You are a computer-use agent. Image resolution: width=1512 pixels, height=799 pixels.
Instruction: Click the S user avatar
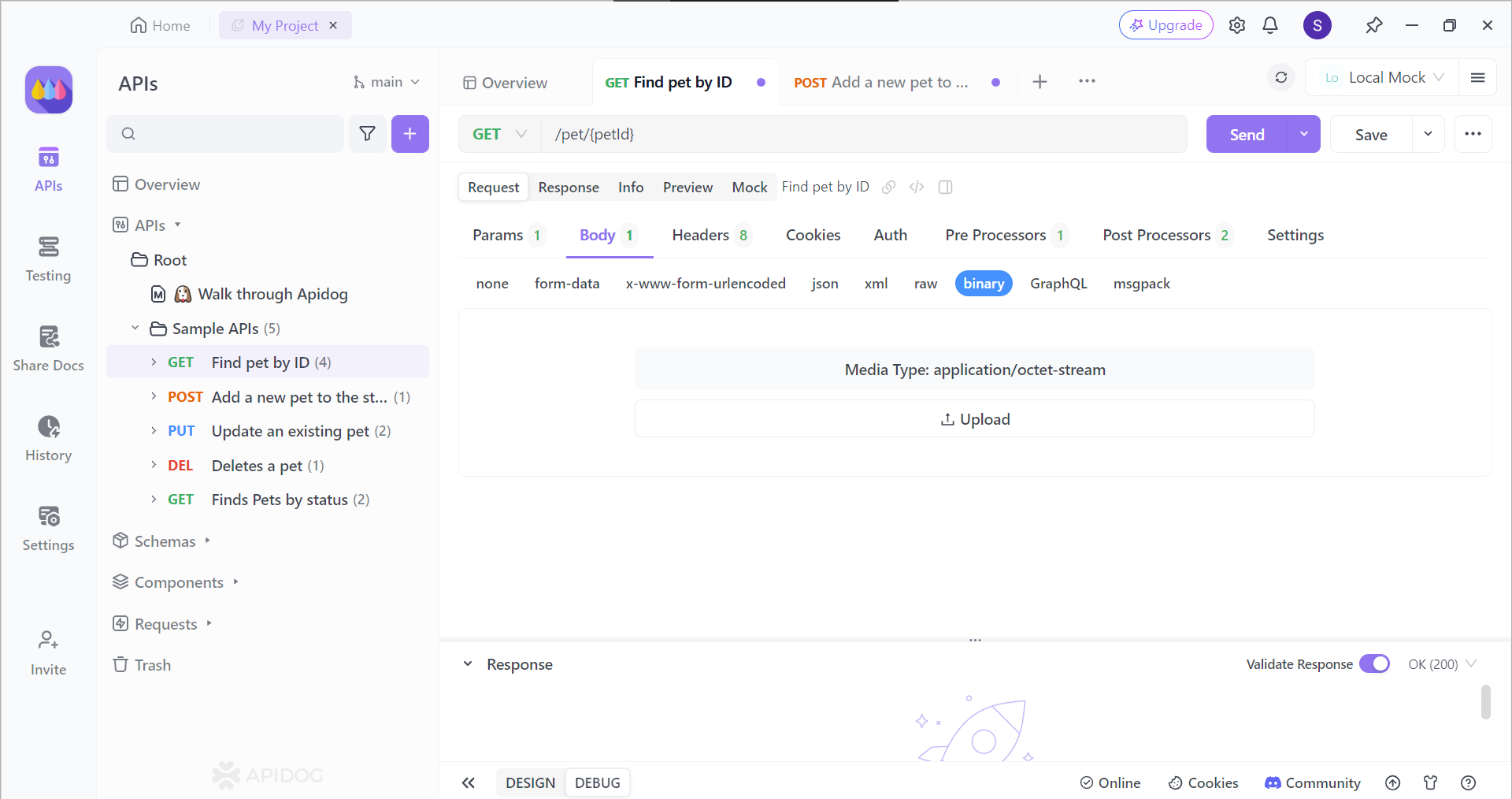(x=1317, y=25)
